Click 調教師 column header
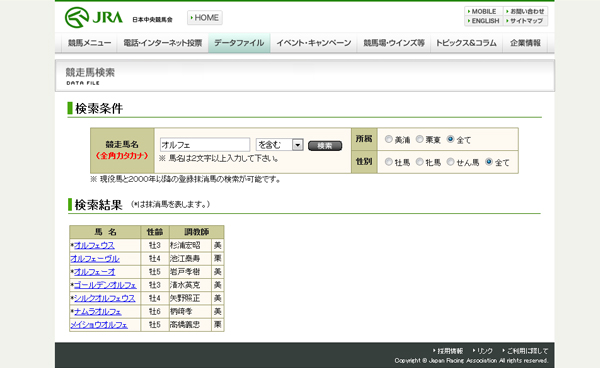Viewport: 600px width, 368px height. pos(197,232)
